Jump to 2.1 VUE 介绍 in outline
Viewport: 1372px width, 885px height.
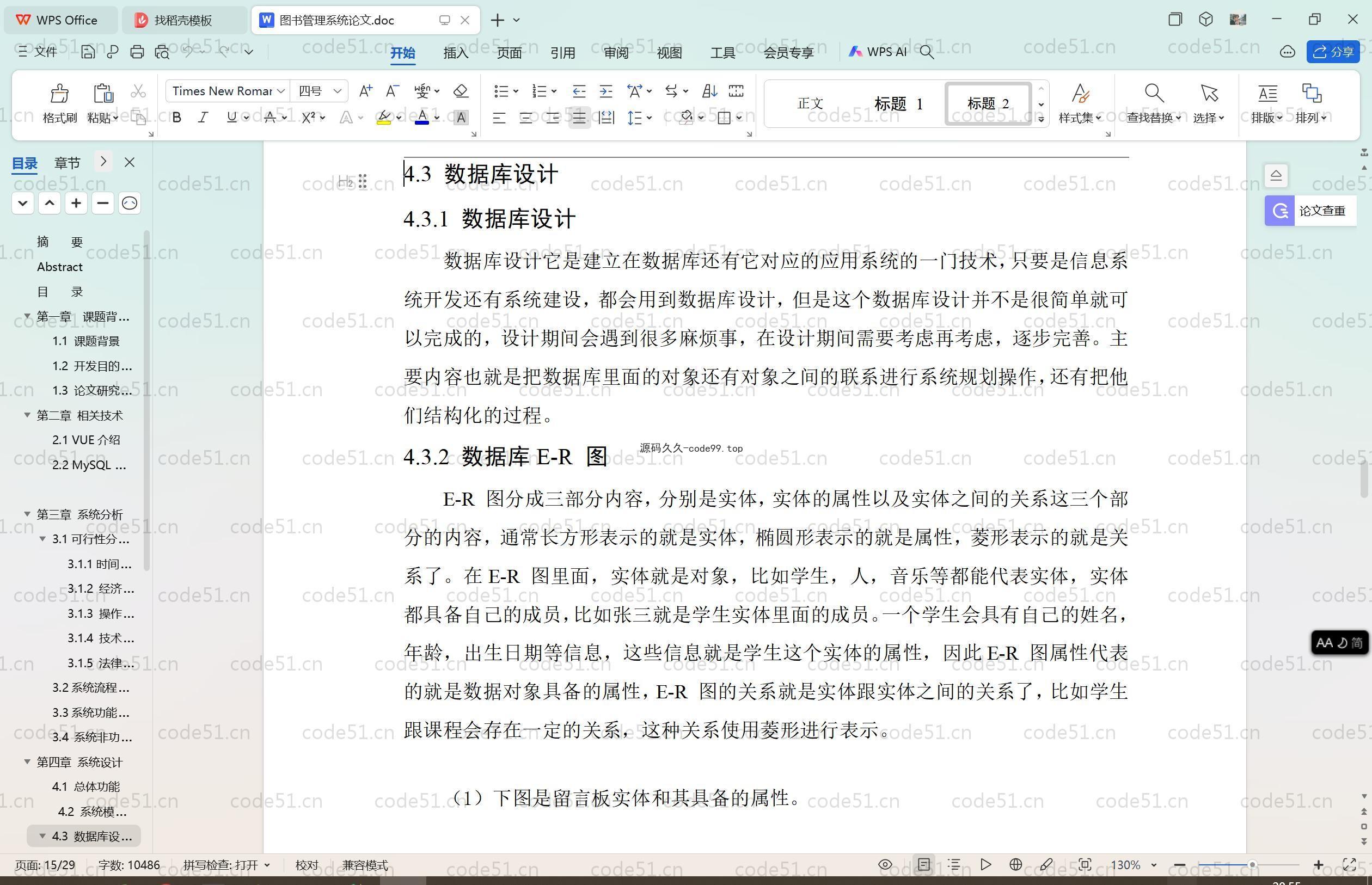86,440
